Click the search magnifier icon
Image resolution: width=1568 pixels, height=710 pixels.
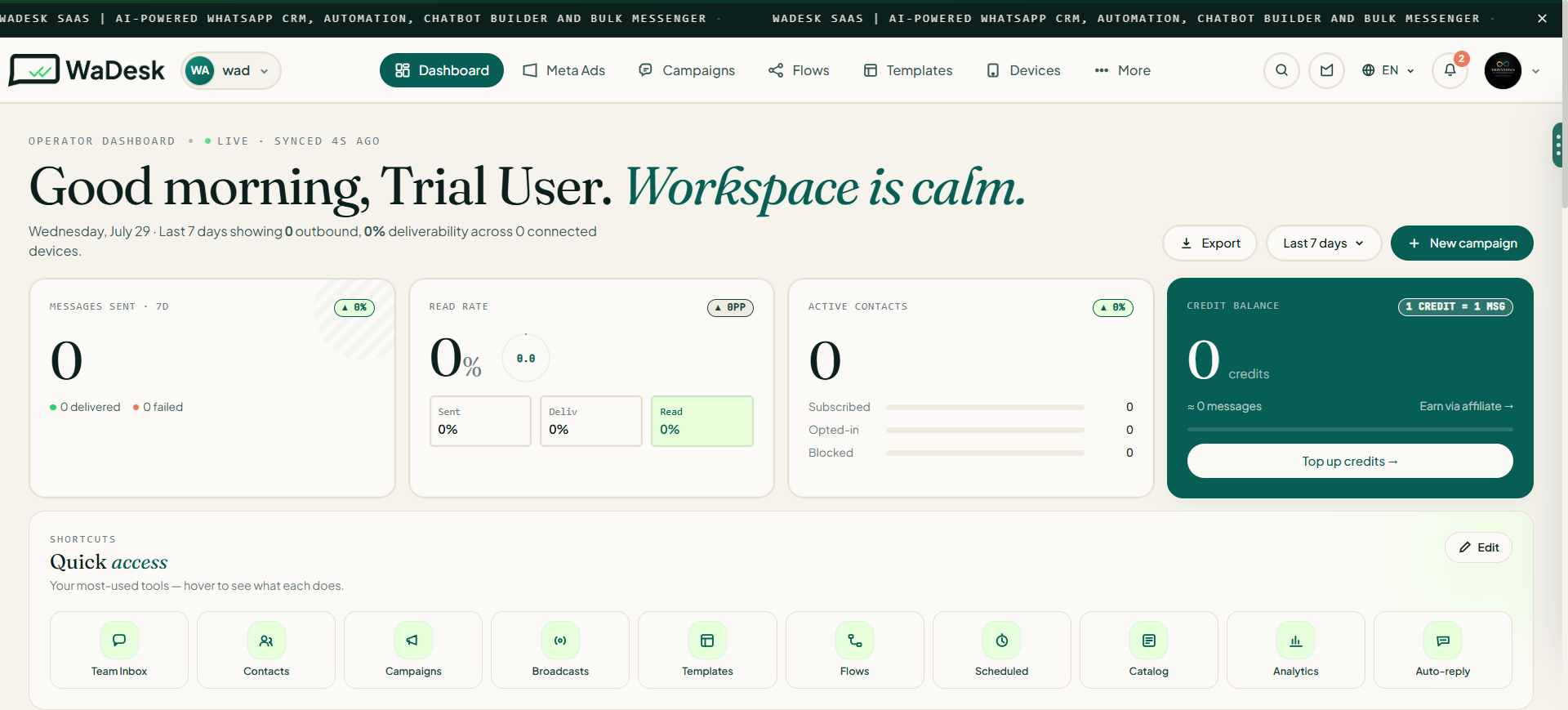(1281, 70)
